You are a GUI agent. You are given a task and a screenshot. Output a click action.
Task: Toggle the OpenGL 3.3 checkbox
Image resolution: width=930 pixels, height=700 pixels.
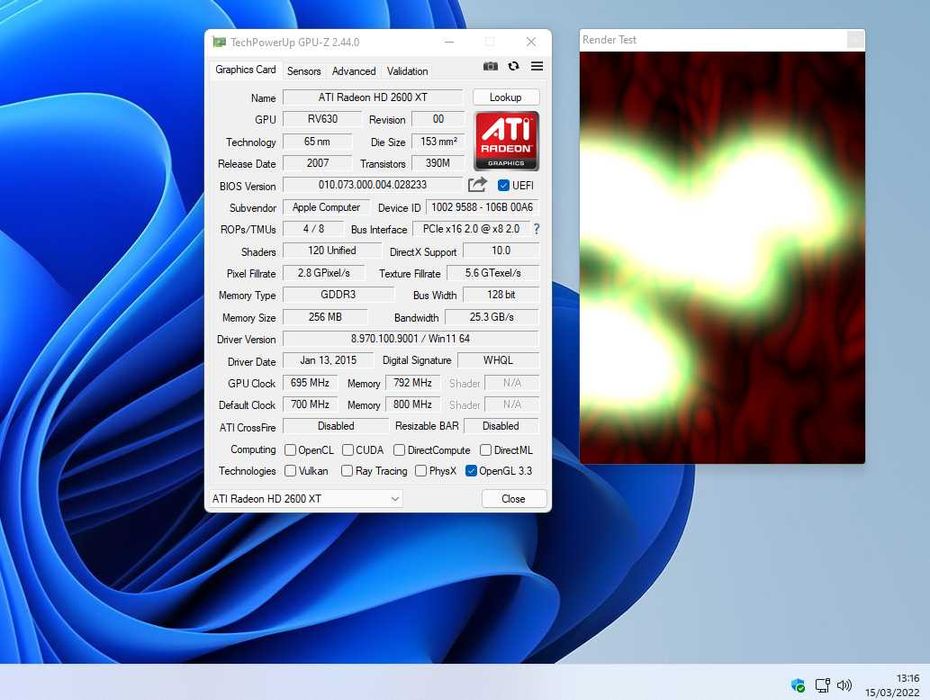[472, 471]
